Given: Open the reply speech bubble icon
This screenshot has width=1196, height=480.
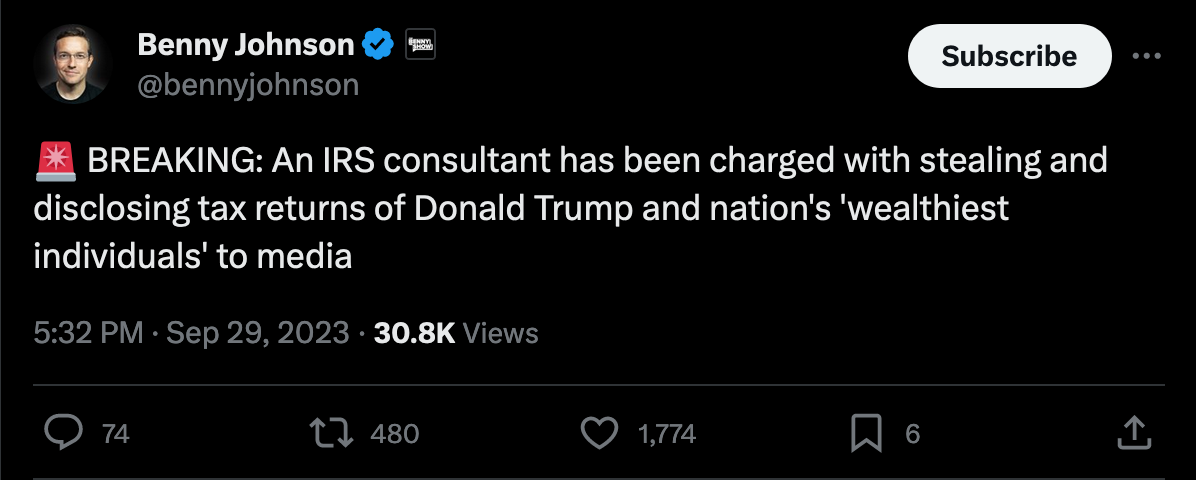Looking at the screenshot, I should coord(63,433).
